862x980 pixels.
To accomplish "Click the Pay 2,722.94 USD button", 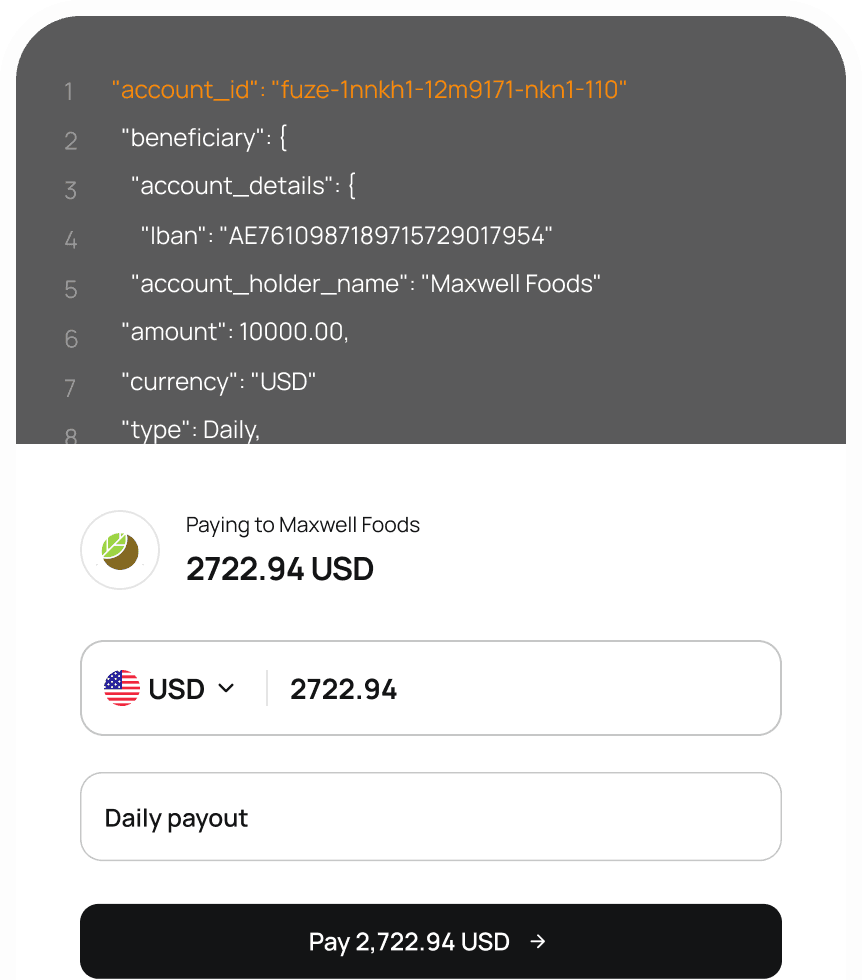I will (430, 941).
